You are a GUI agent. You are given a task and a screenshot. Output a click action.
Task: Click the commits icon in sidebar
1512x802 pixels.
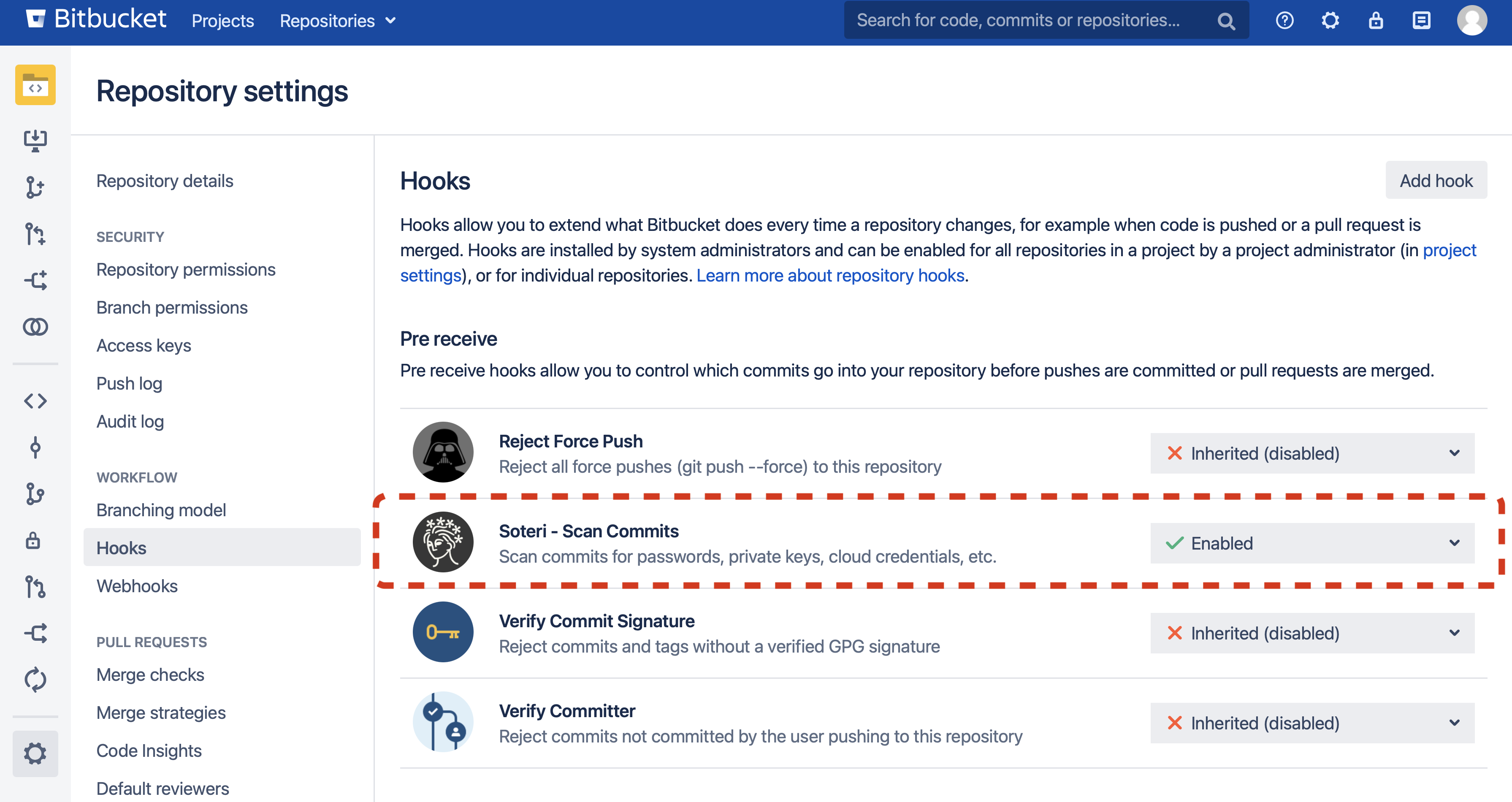(x=35, y=447)
